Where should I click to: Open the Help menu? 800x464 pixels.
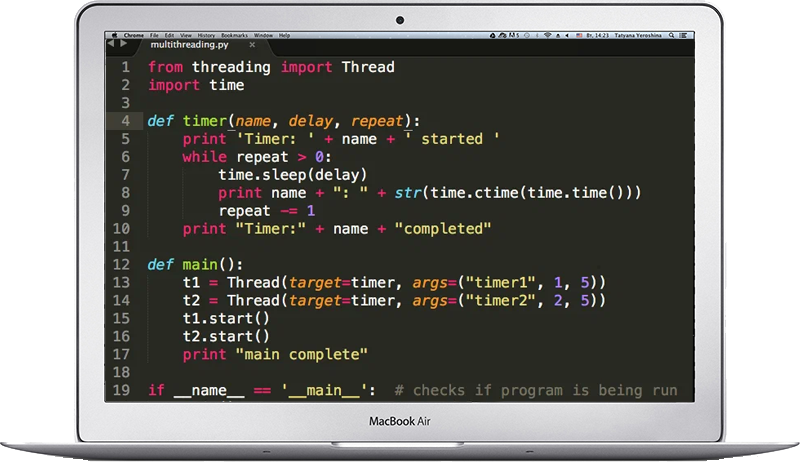(284, 35)
